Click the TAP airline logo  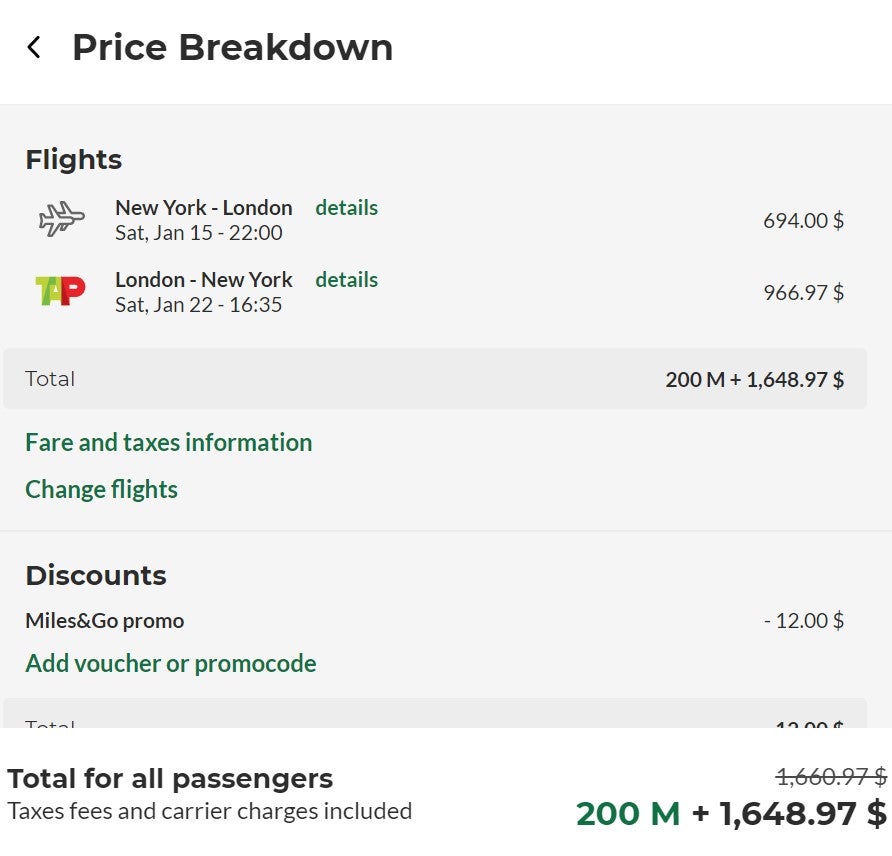tap(60, 291)
